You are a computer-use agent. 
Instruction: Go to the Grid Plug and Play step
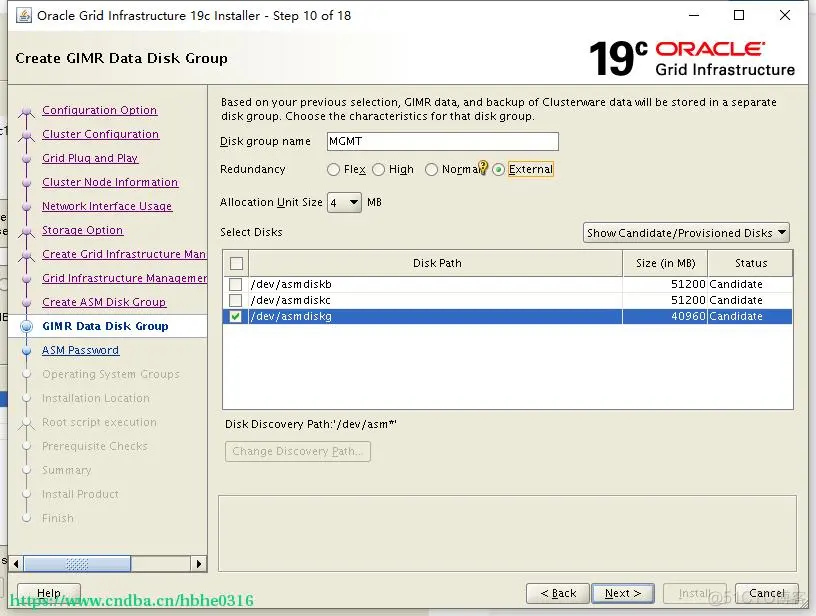coord(90,158)
